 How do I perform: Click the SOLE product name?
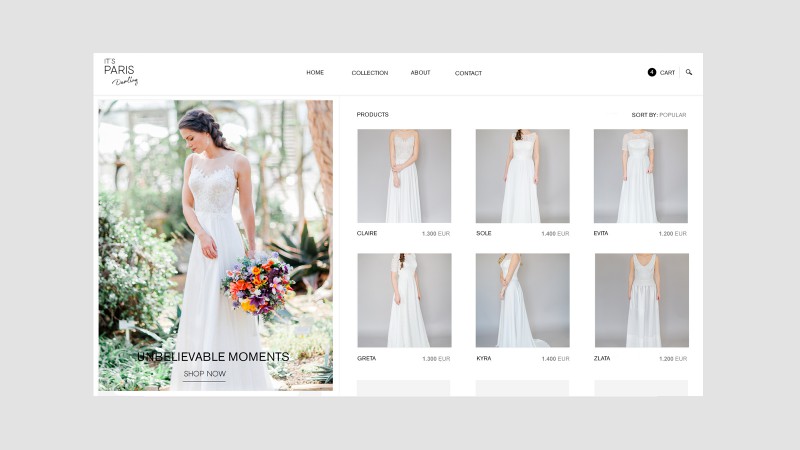pyautogui.click(x=484, y=233)
